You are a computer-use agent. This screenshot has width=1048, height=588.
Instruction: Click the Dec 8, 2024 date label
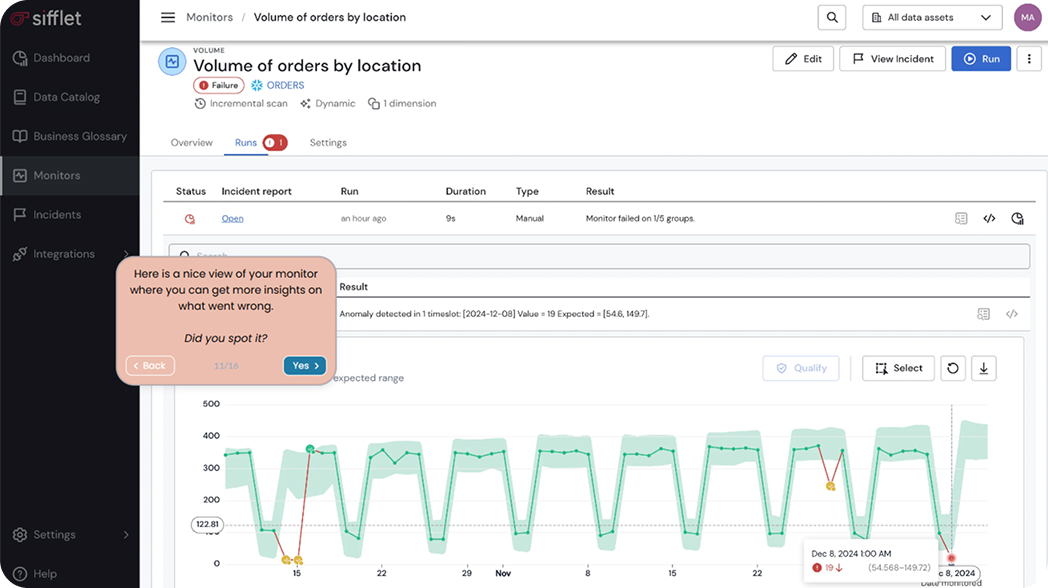tap(958, 573)
